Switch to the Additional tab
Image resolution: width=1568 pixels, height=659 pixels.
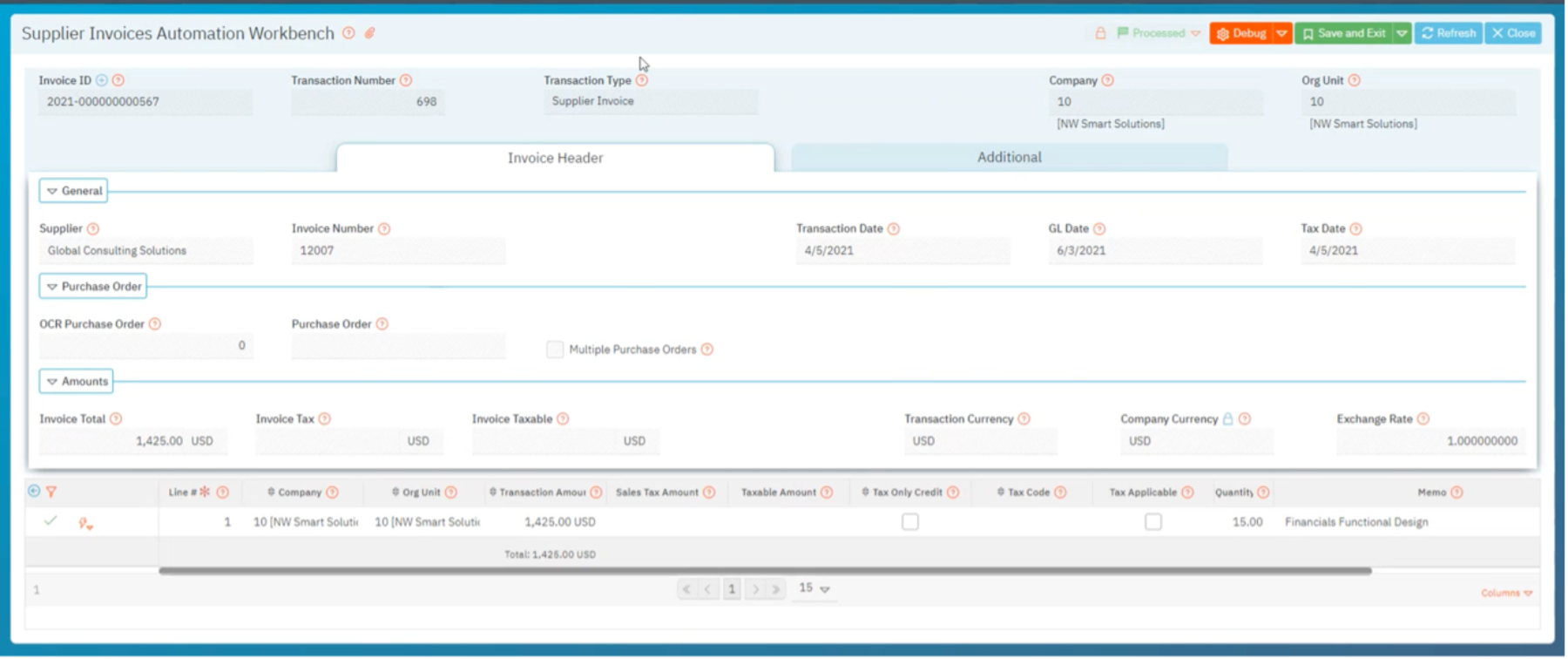click(x=1009, y=158)
